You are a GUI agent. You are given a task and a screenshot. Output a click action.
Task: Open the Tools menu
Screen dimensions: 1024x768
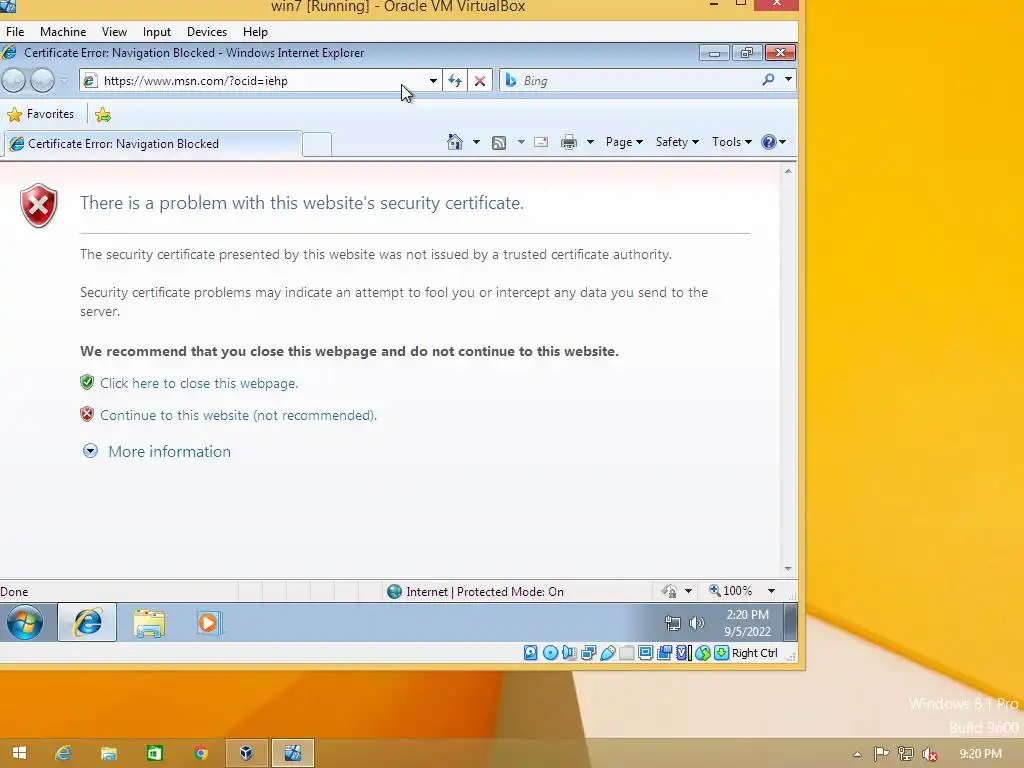coord(731,142)
